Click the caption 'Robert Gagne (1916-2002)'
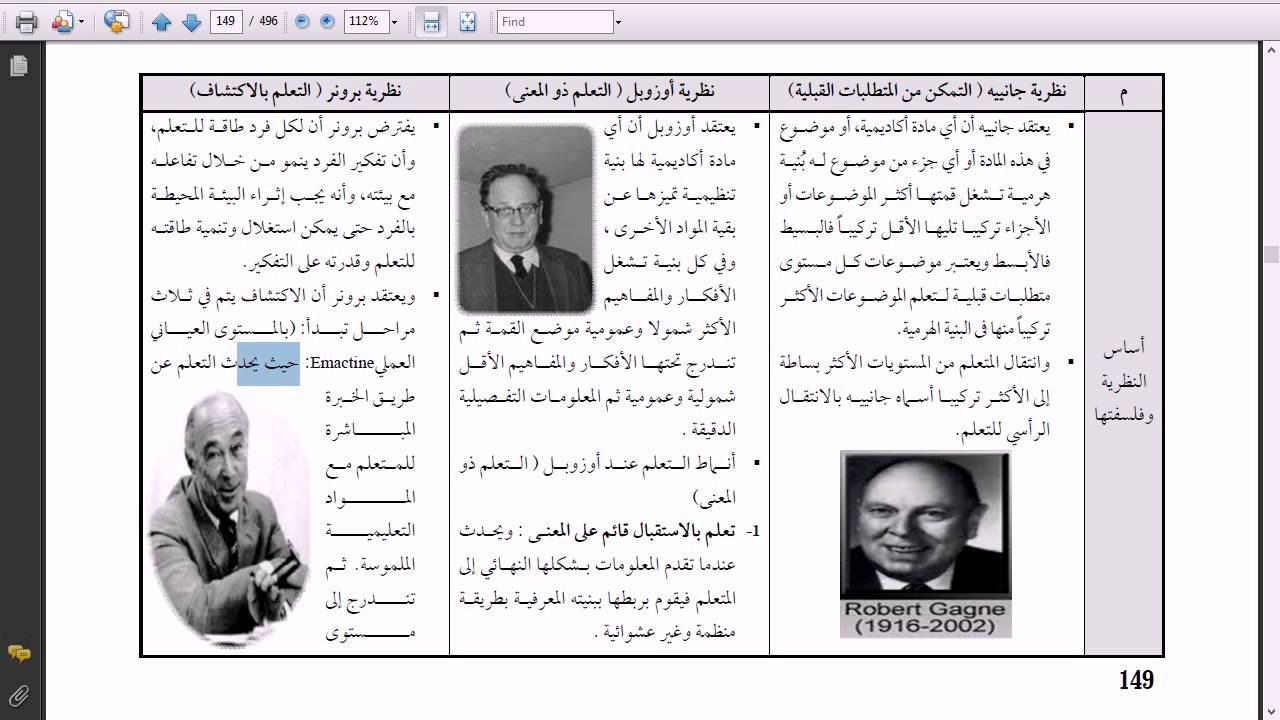Image resolution: width=1280 pixels, height=720 pixels. click(x=925, y=618)
